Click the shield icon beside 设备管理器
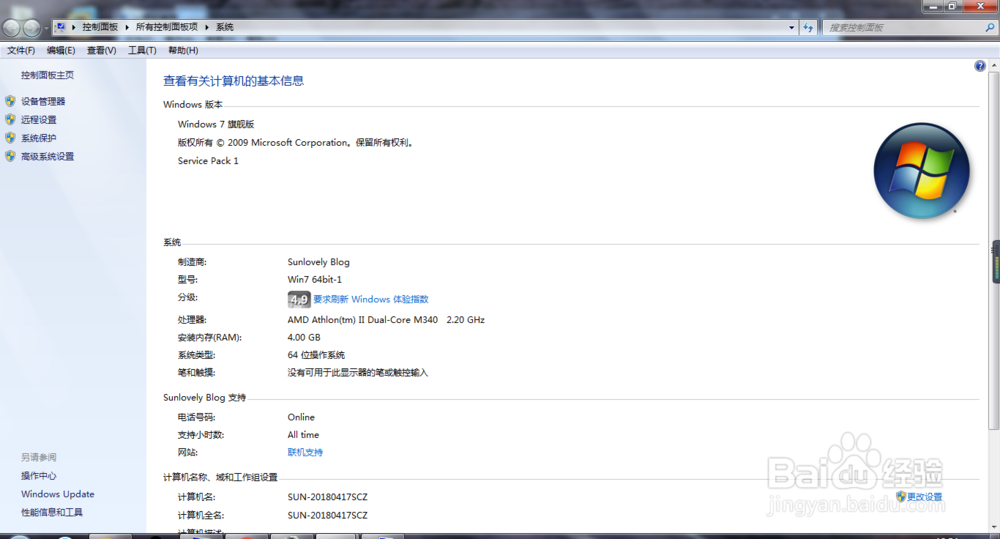The height and width of the screenshot is (539, 1000). (x=10, y=101)
